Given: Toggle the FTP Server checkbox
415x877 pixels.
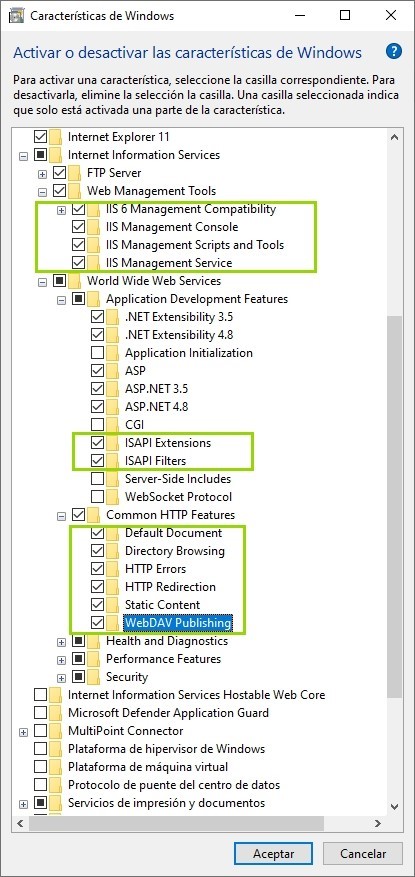Looking at the screenshot, I should pyautogui.click(x=60, y=173).
